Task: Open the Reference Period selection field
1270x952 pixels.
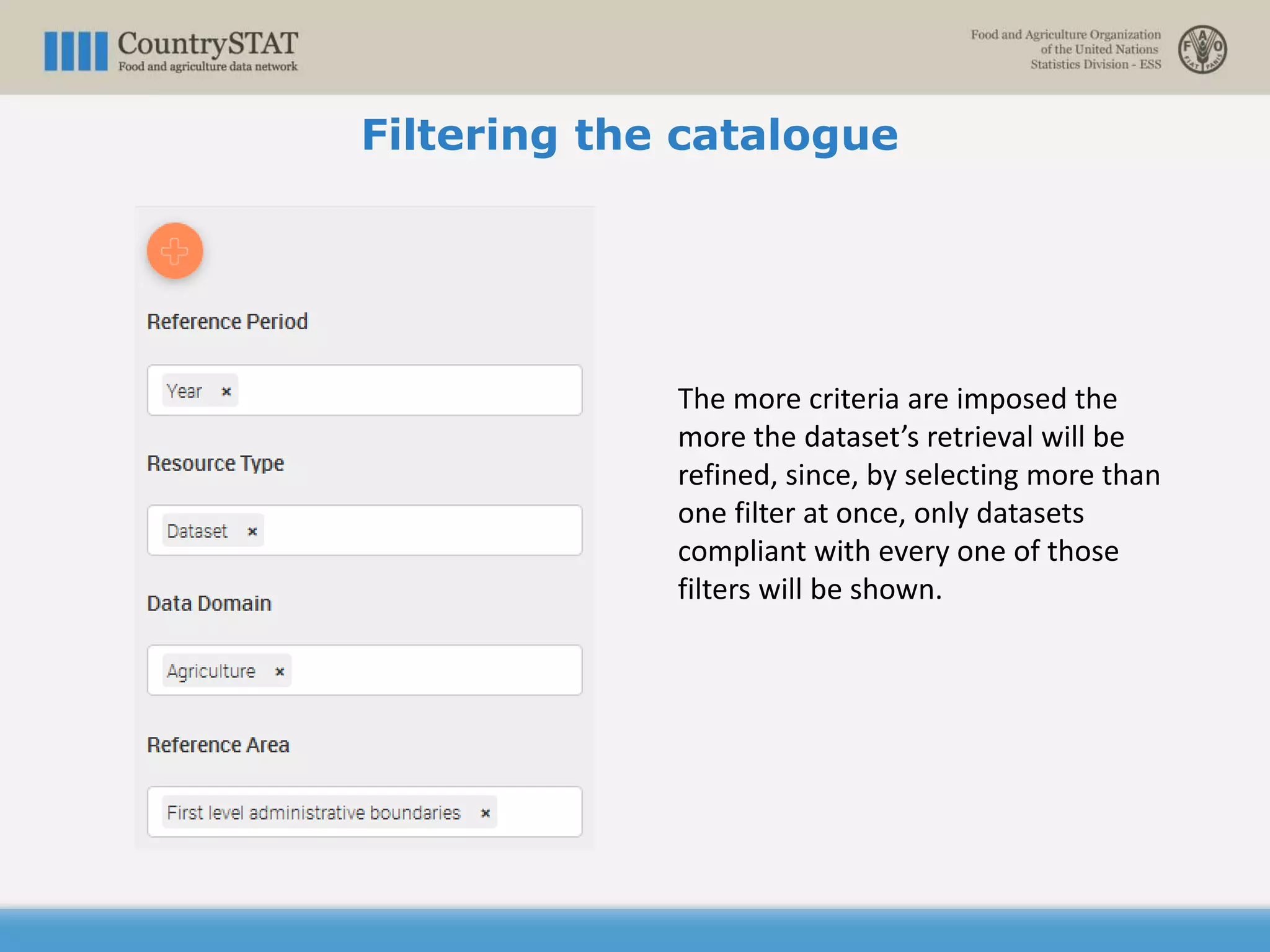Action: pos(365,390)
